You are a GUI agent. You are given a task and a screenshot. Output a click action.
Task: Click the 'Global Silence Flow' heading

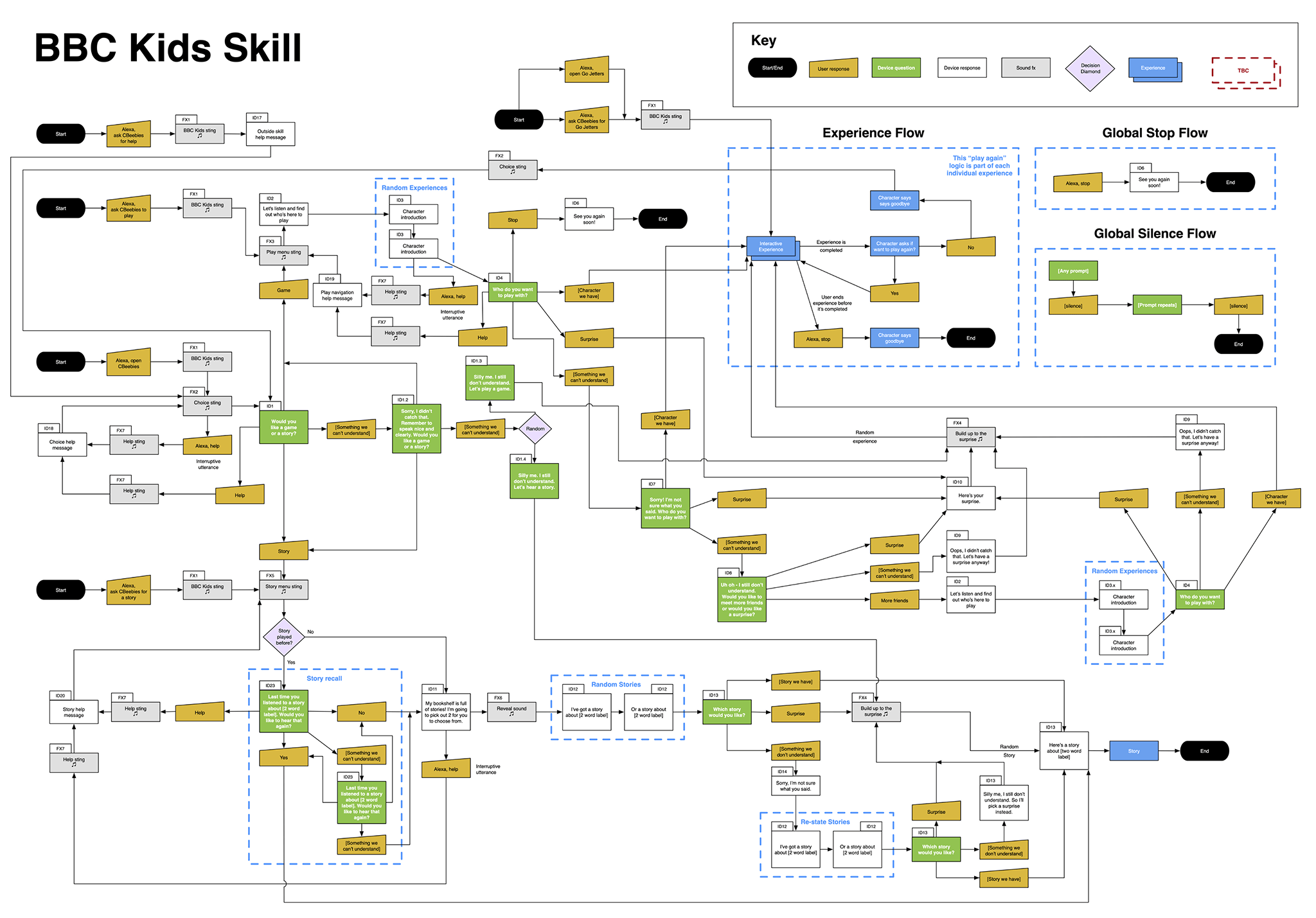tap(1155, 234)
